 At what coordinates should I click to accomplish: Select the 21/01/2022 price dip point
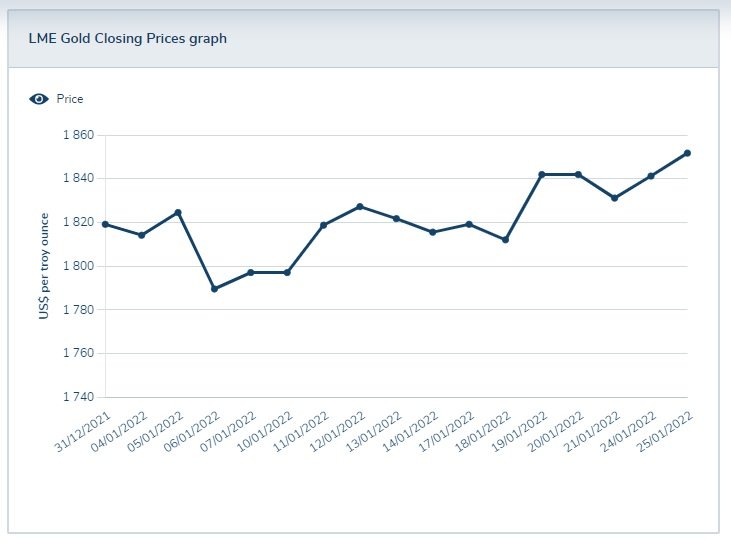[614, 198]
